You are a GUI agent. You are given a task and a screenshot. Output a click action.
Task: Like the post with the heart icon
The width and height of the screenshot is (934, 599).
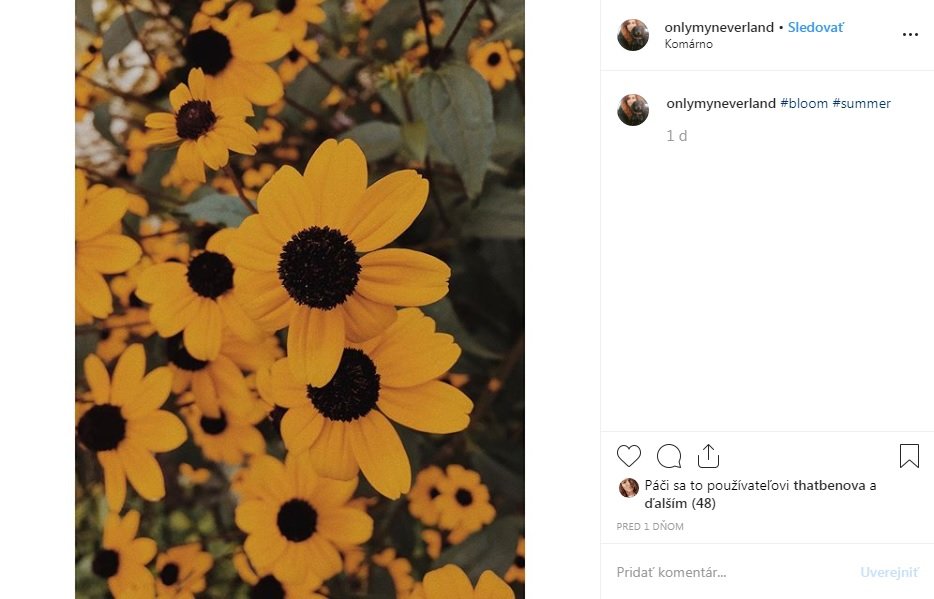629,456
